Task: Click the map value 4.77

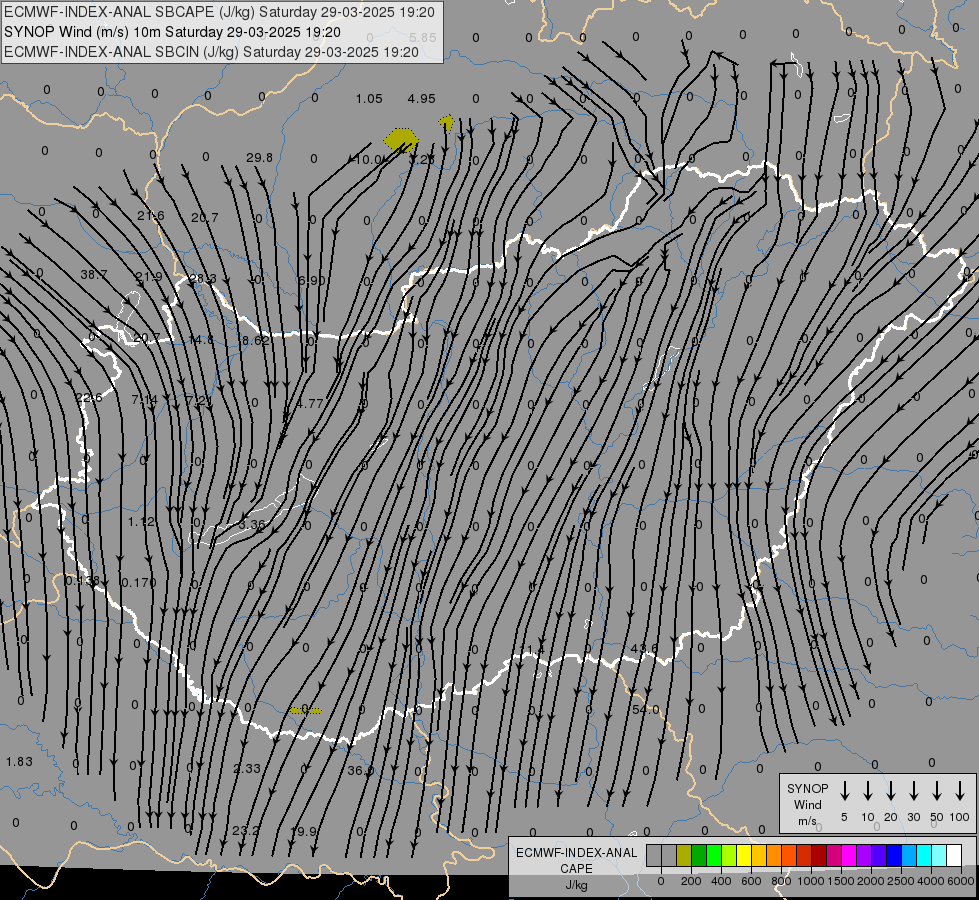Action: 310,403
